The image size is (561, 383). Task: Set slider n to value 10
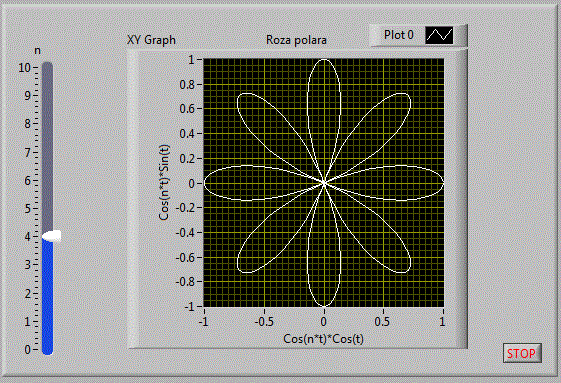tap(47, 67)
